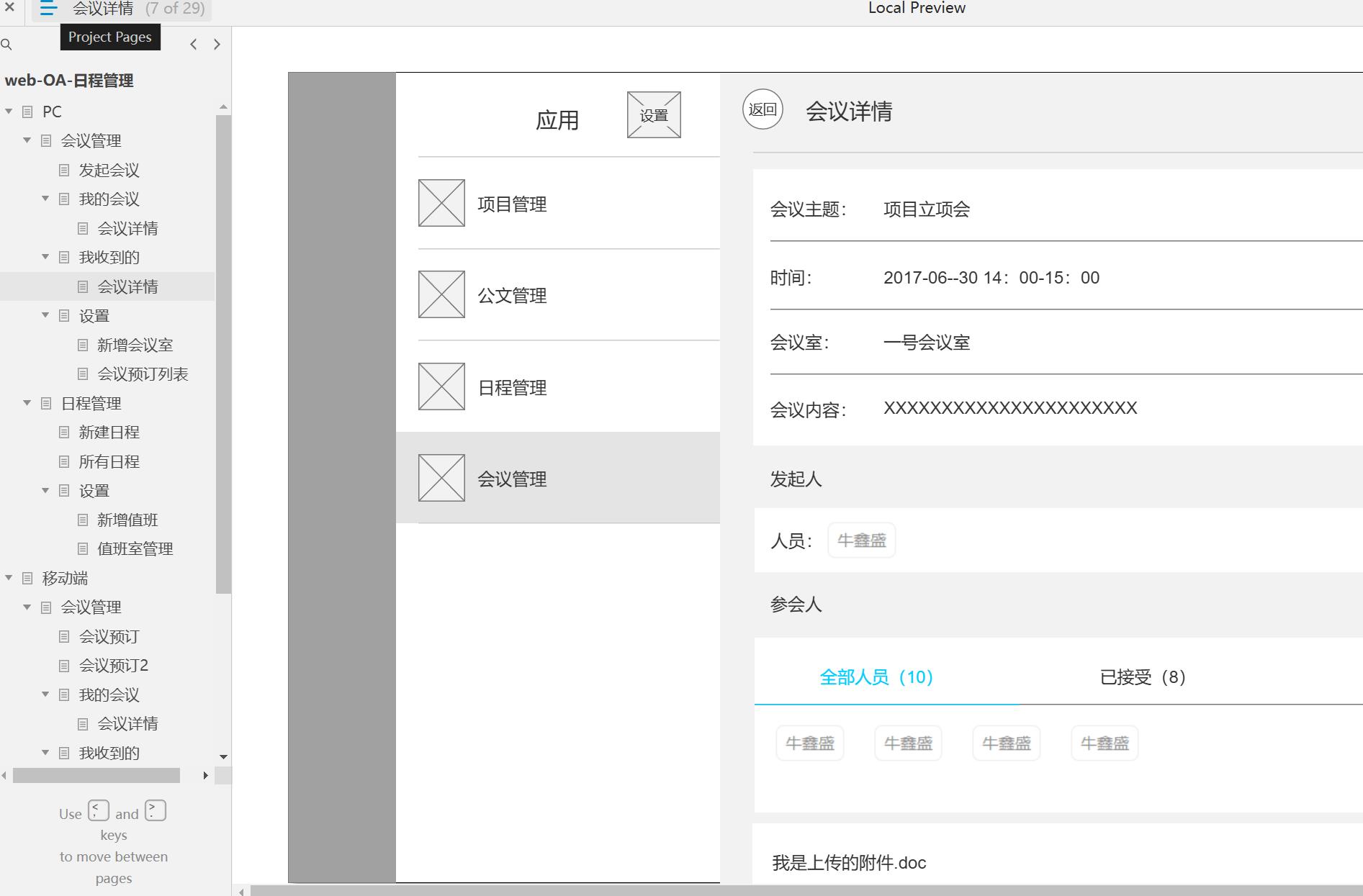Open the 会议预订 page under 移动端

(109, 636)
